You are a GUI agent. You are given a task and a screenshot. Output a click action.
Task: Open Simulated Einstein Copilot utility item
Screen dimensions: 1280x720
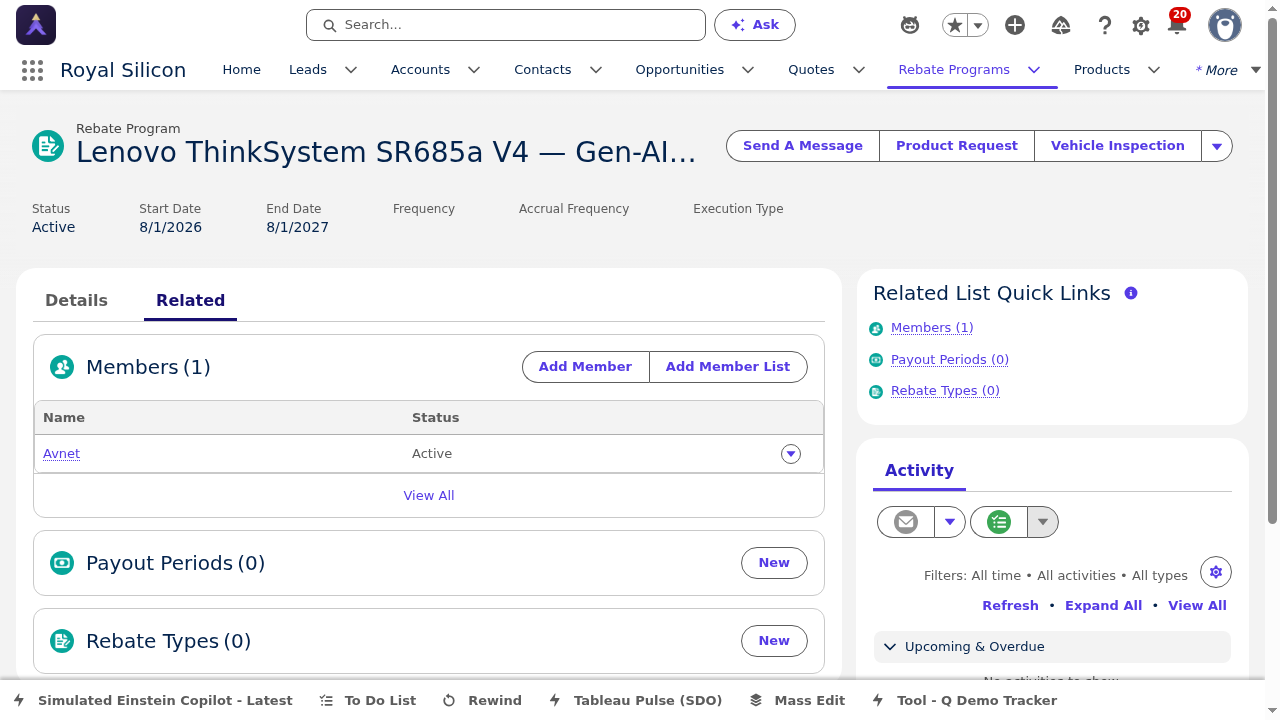pyautogui.click(x=153, y=701)
